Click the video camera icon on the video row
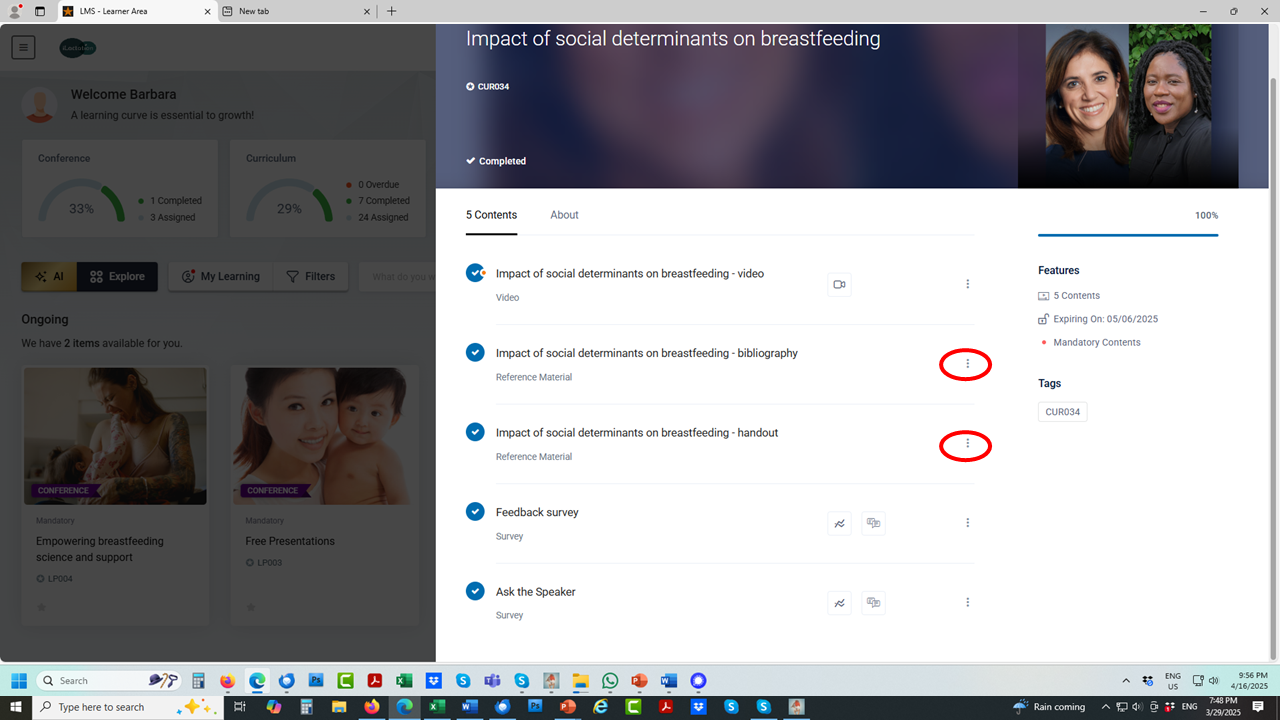This screenshot has height=720, width=1280. tap(840, 285)
